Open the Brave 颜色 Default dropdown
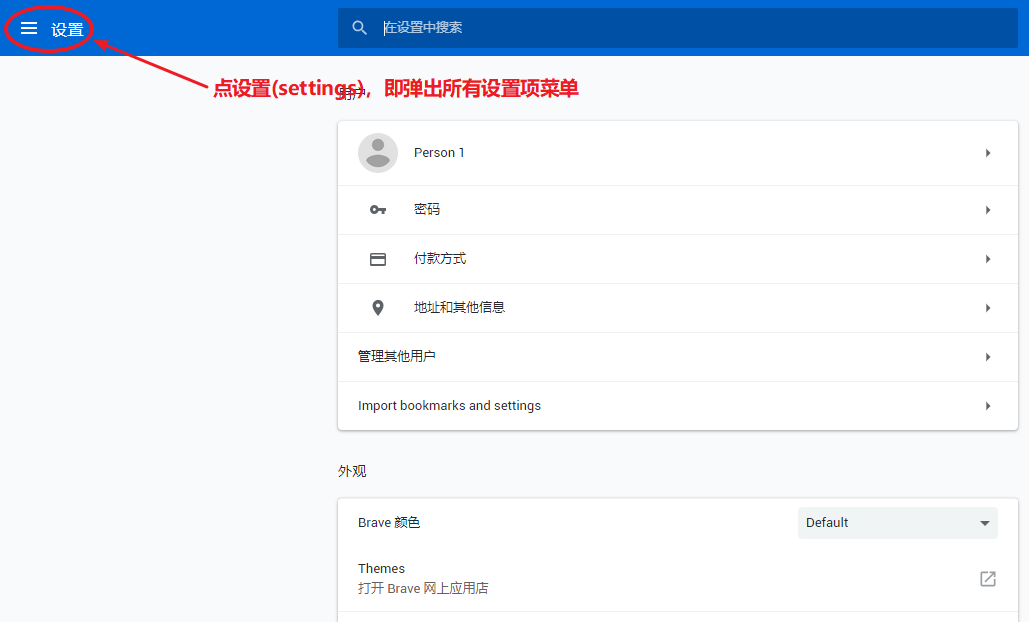1029x622 pixels. [x=897, y=523]
